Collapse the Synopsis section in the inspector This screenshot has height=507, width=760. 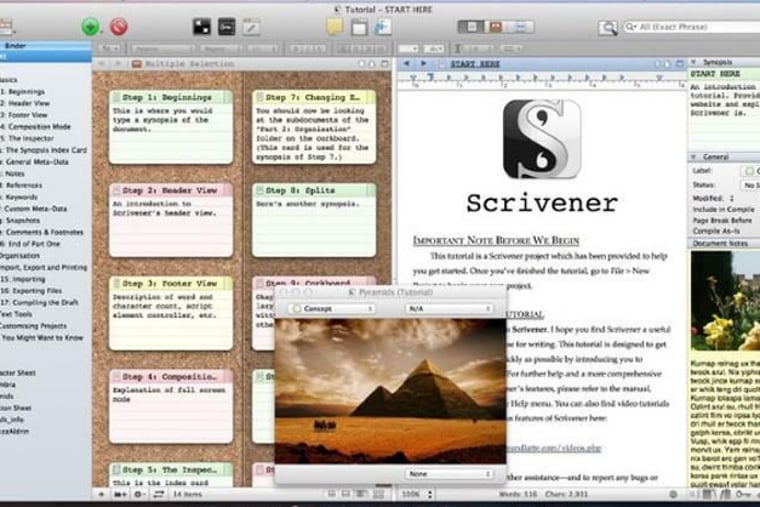694,62
